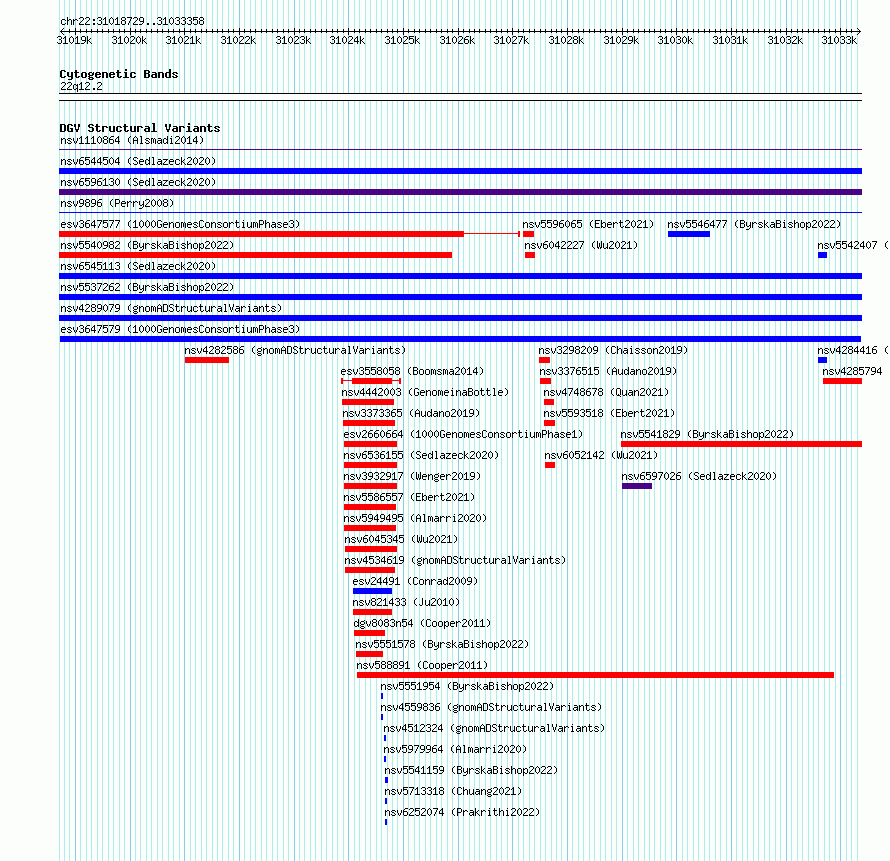Click nsv6052142 (Wu2021) label
This screenshot has width=890, height=861.
(x=601, y=455)
